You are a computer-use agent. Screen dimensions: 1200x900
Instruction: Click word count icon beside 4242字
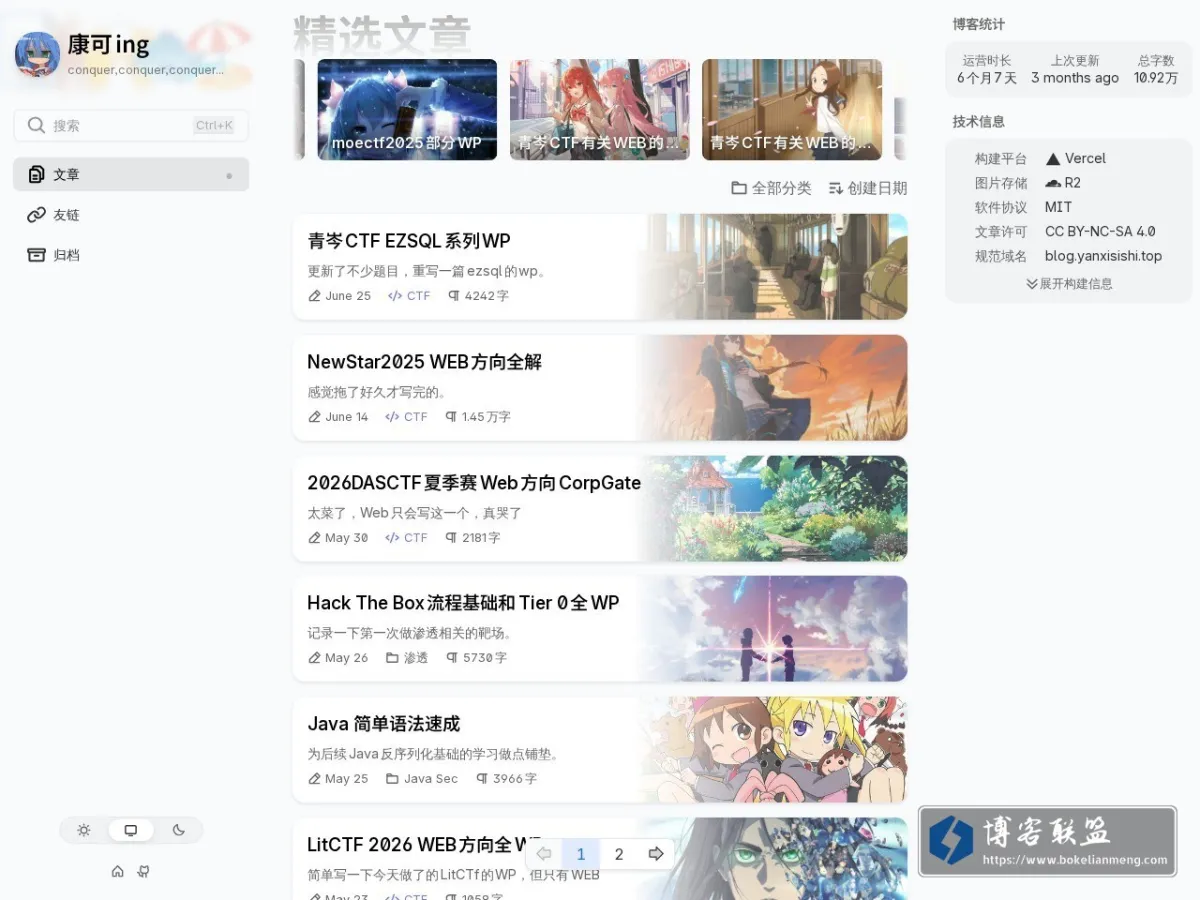click(x=453, y=296)
